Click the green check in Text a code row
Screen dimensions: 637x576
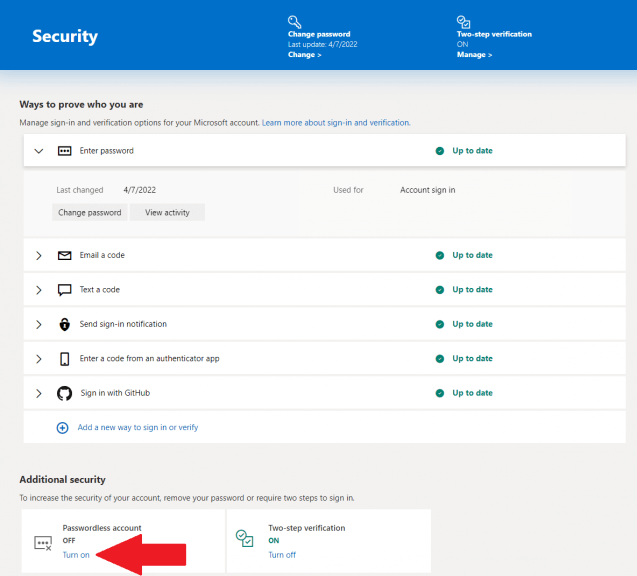(x=440, y=290)
